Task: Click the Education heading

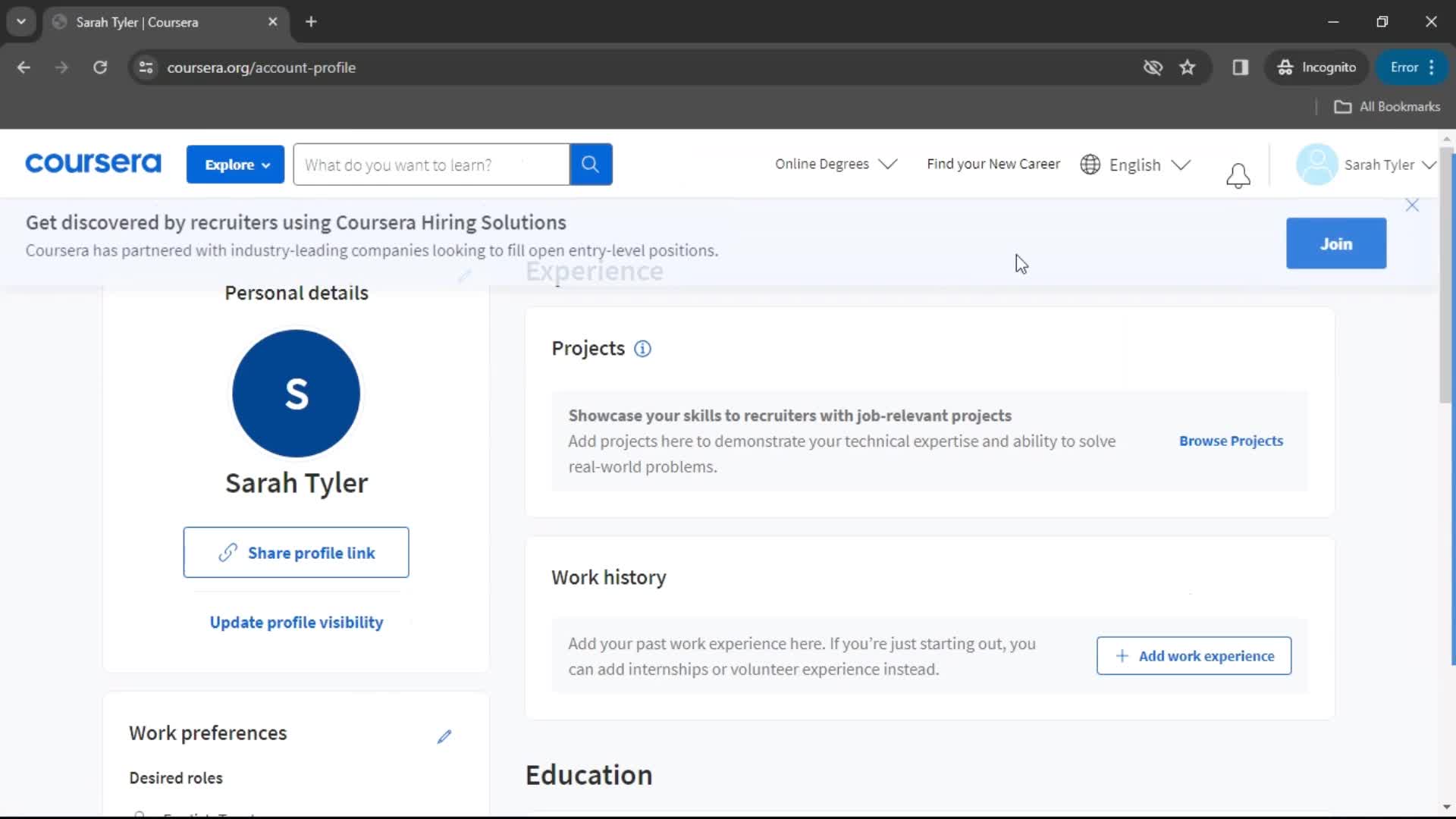Action: click(588, 776)
